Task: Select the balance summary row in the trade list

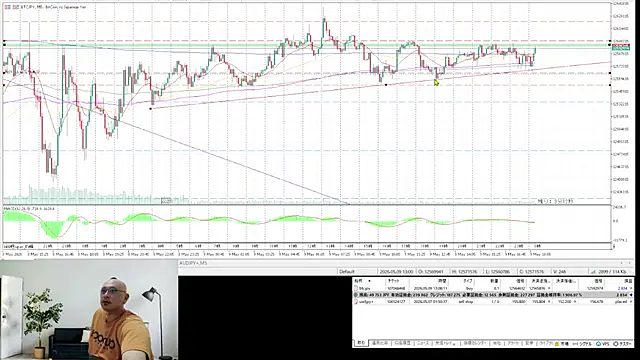Action: click(493, 295)
